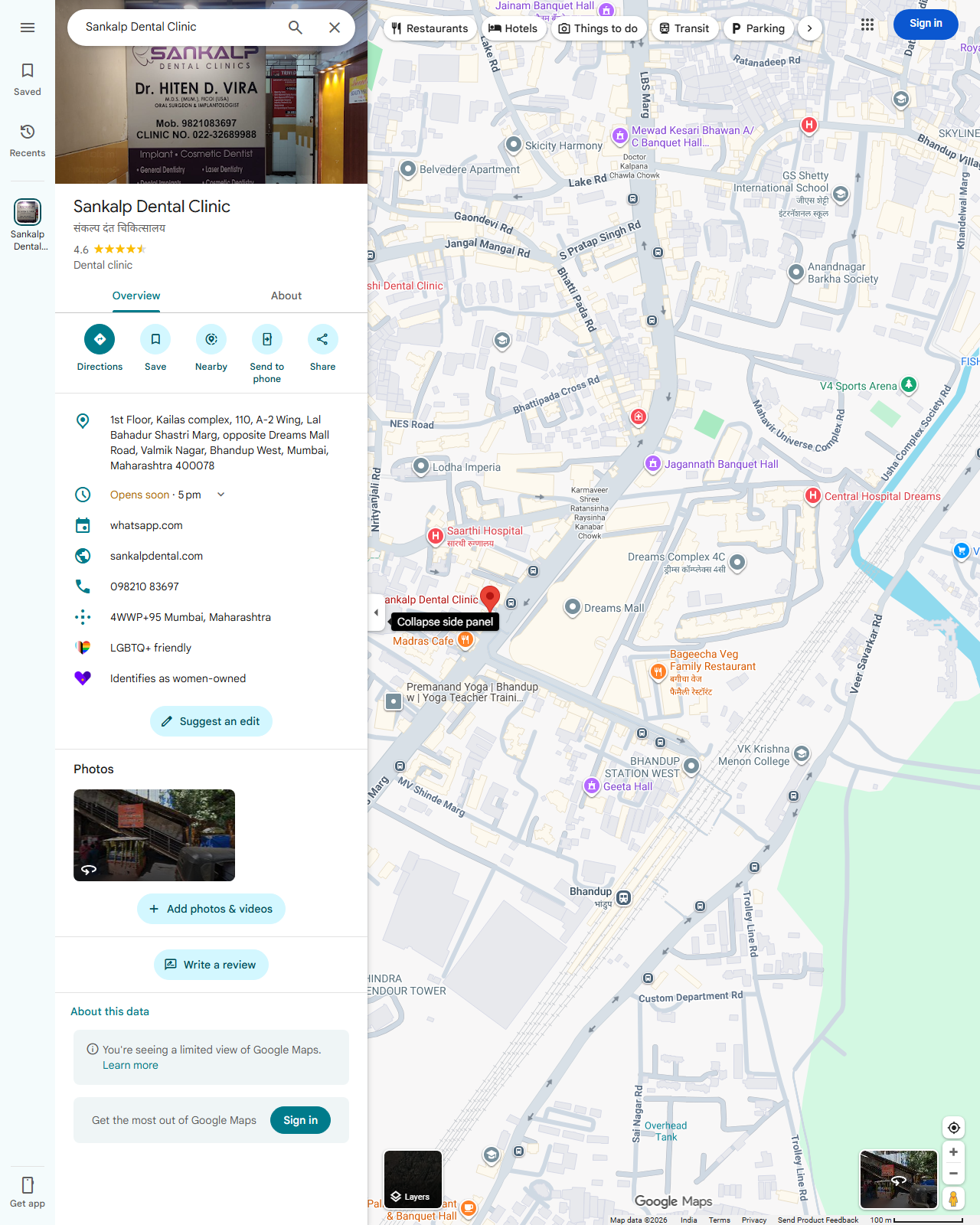This screenshot has height=1225, width=980.
Task: Filter map by Parking chip
Action: (x=758, y=28)
